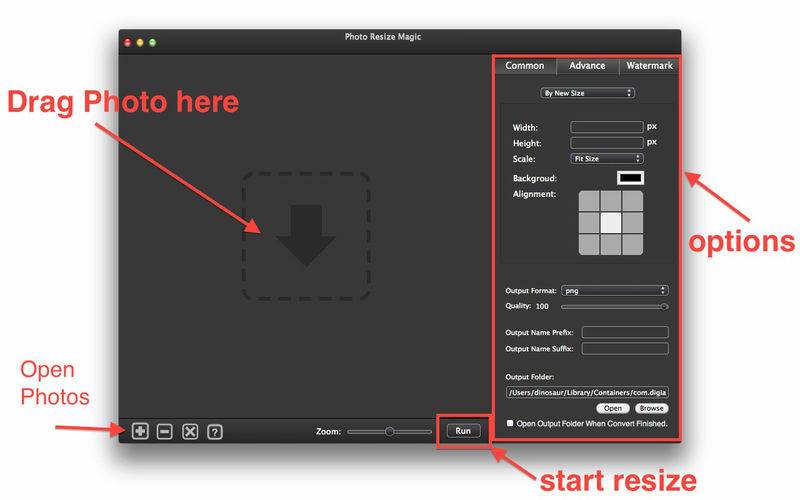This screenshot has width=800, height=500.
Task: Click the Photo Resize Magic title
Action: click(383, 37)
